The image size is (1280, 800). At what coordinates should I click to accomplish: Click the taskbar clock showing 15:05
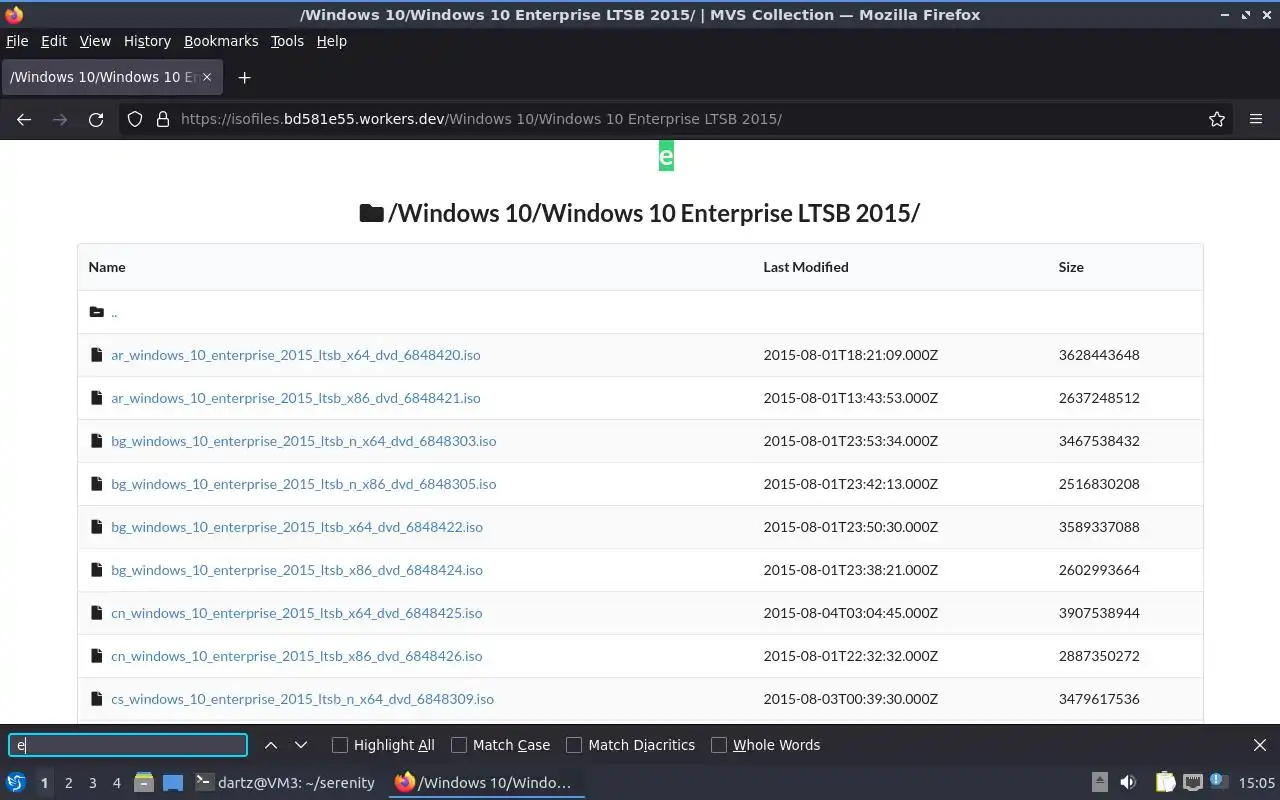click(x=1257, y=782)
